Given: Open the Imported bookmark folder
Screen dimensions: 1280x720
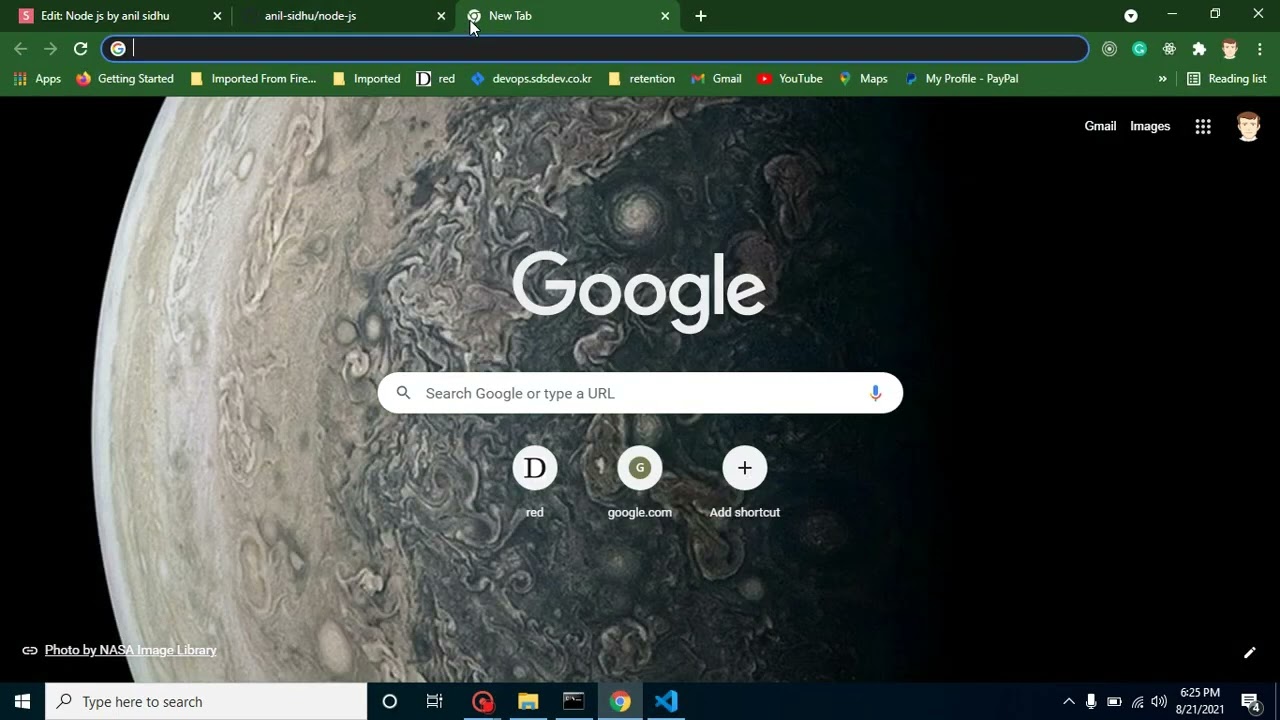Looking at the screenshot, I should pyautogui.click(x=366, y=79).
